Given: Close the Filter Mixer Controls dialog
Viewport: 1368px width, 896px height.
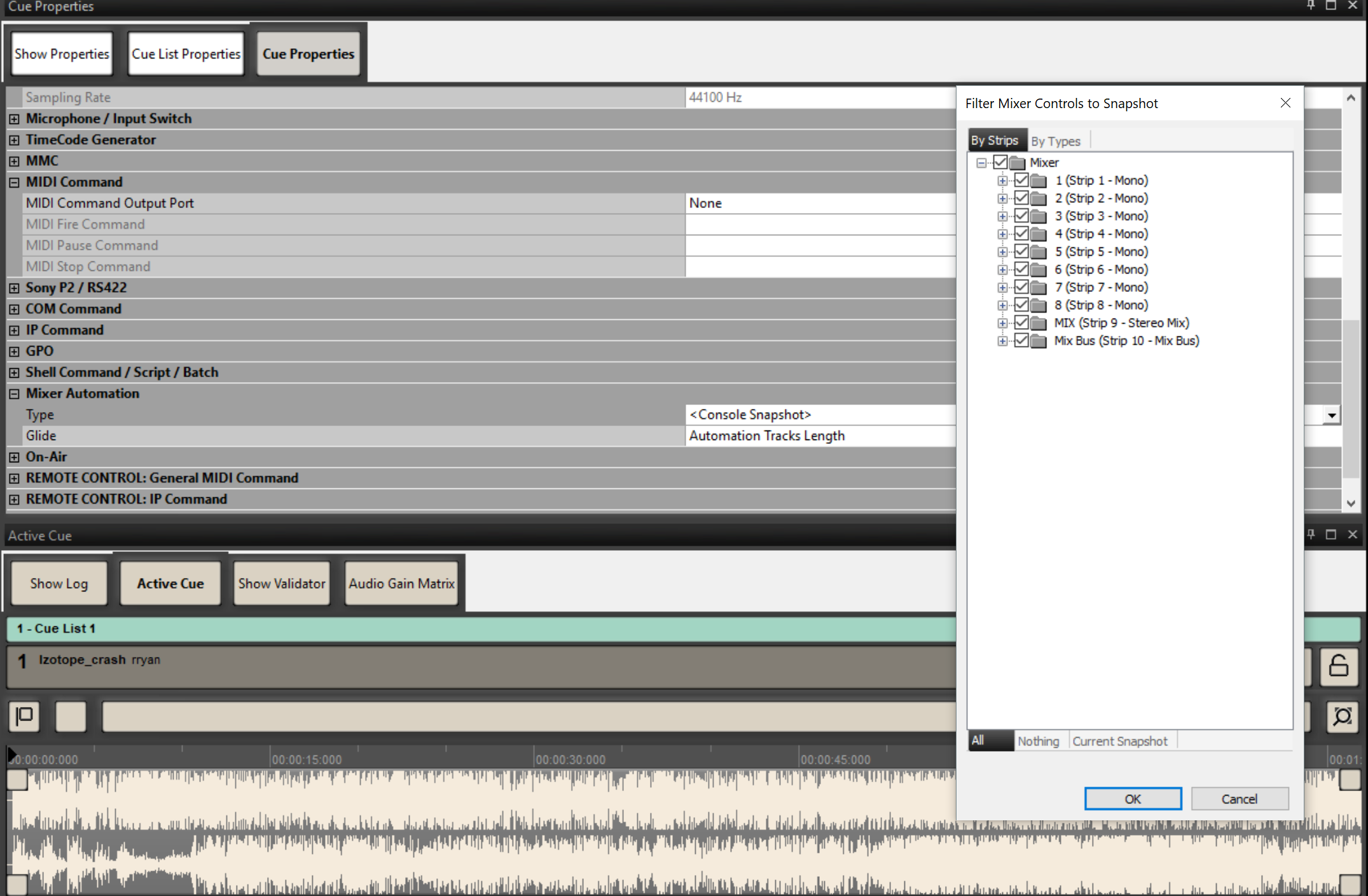Looking at the screenshot, I should (x=1285, y=103).
